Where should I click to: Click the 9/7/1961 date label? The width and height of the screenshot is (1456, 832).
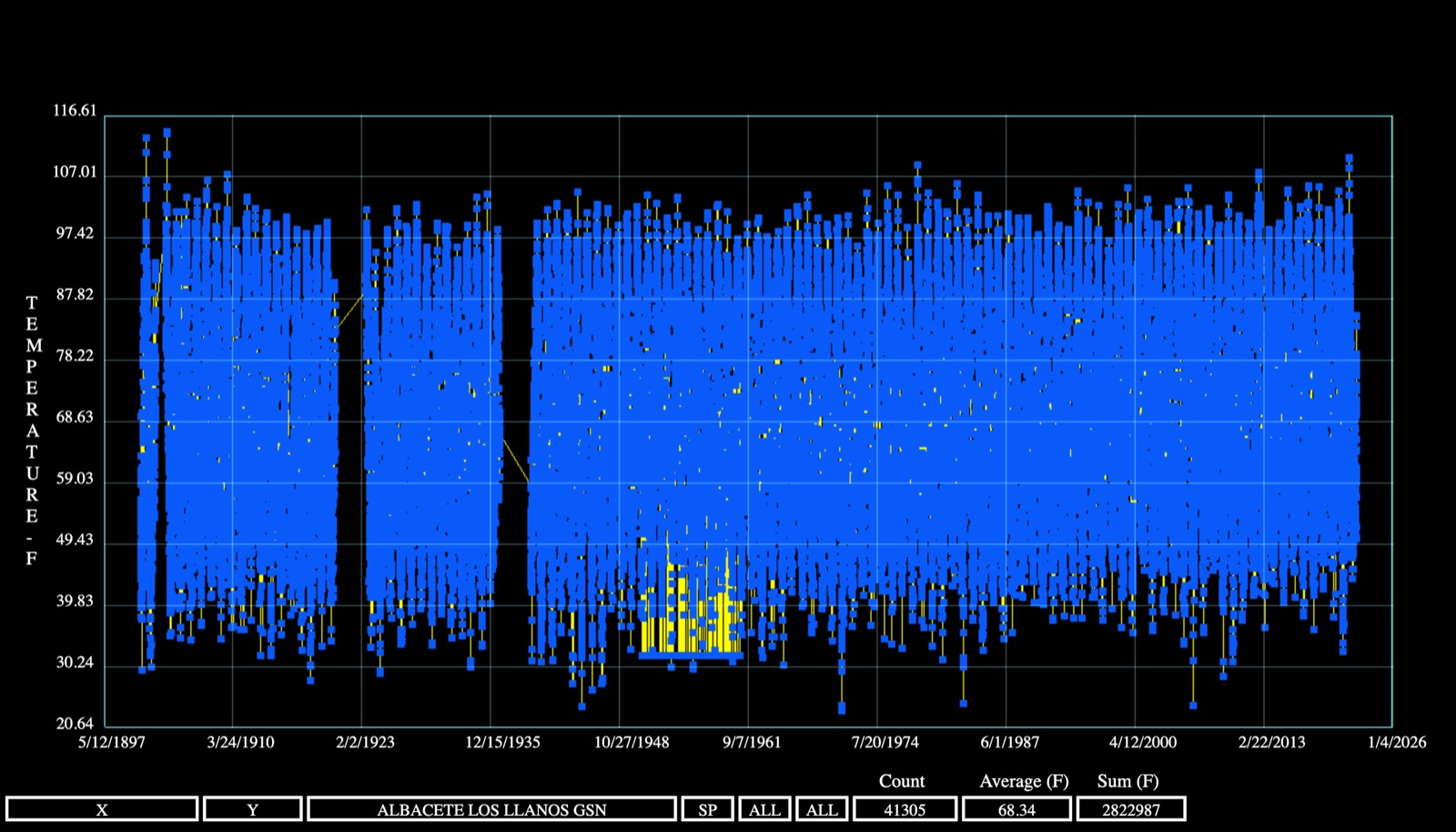(x=752, y=742)
